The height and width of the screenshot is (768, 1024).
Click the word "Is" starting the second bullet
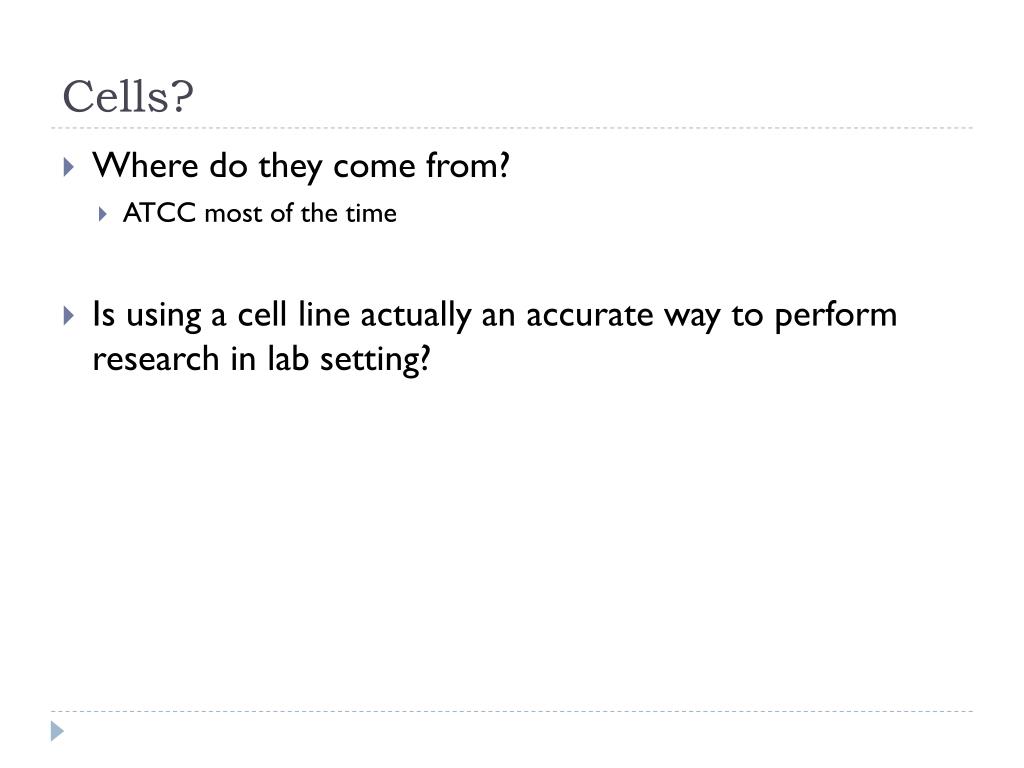(102, 315)
